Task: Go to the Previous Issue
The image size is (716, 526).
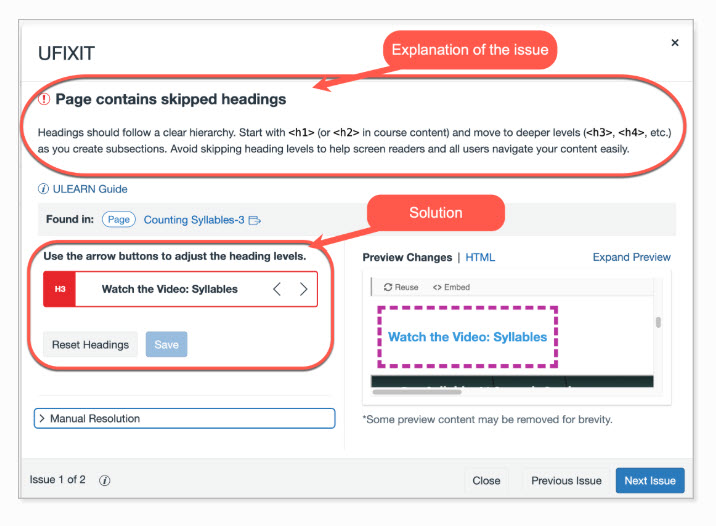Action: point(566,480)
